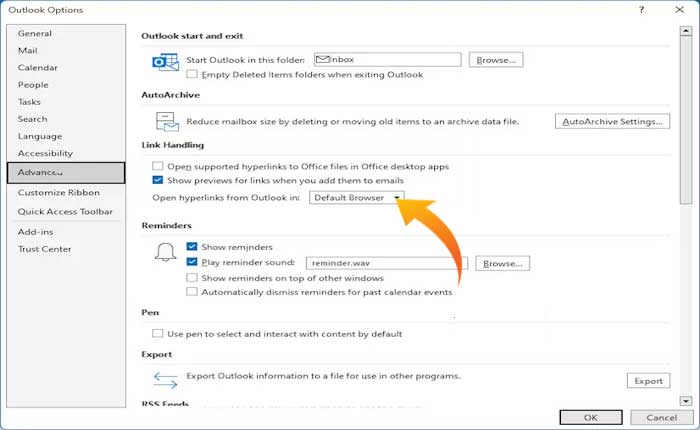Toggle Show previews for links checkbox
This screenshot has height=430, width=700.
pyautogui.click(x=158, y=181)
